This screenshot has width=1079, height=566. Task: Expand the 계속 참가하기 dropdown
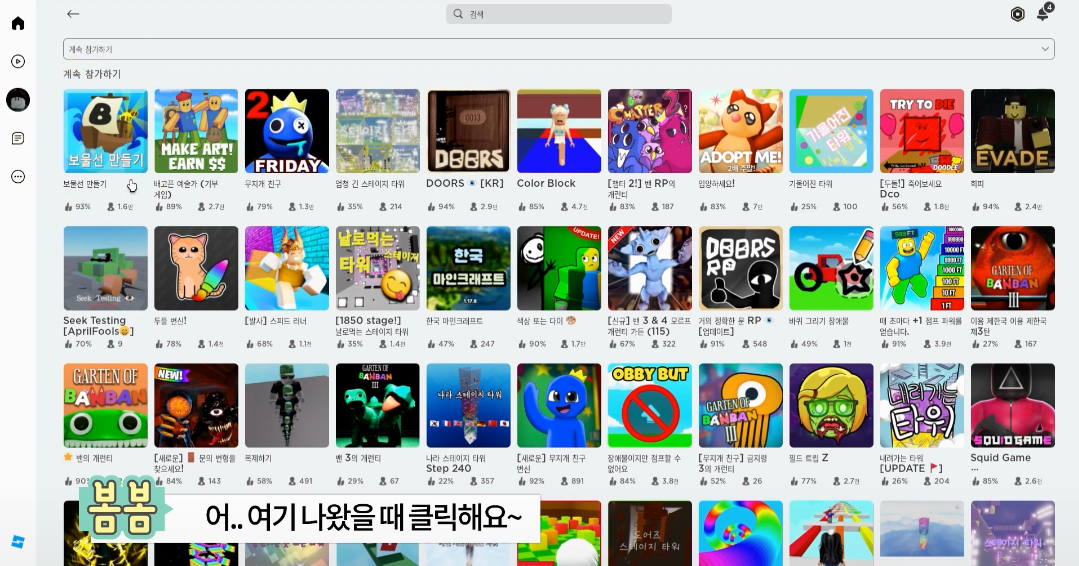559,49
